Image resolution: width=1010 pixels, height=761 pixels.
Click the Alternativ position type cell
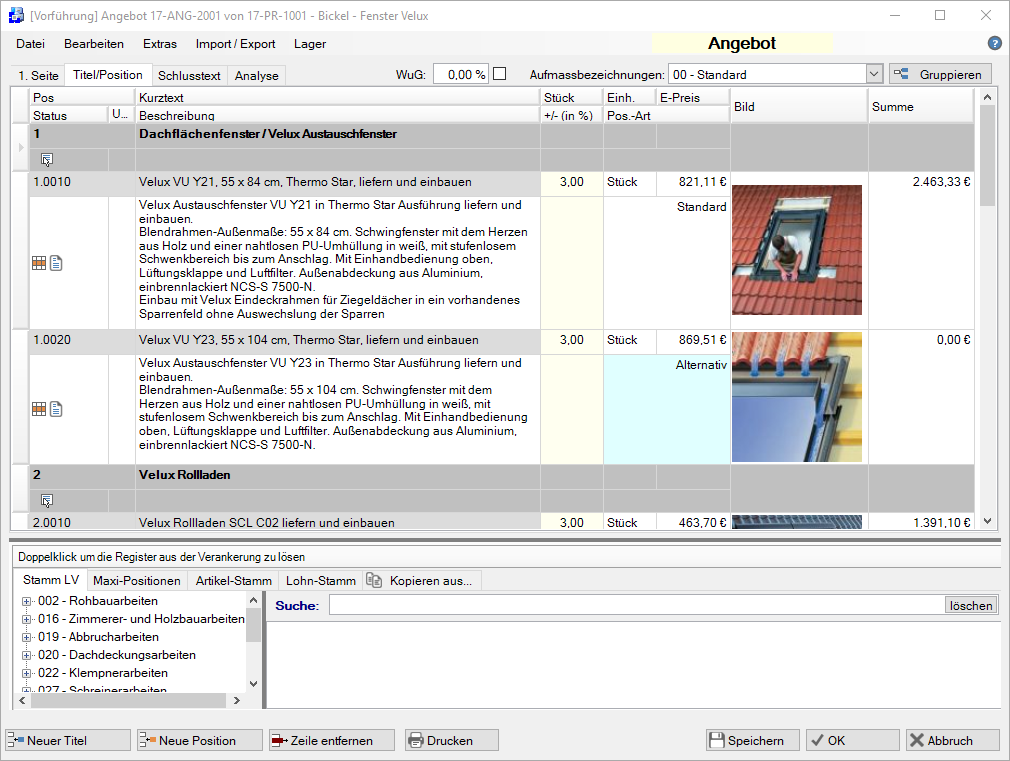(667, 409)
